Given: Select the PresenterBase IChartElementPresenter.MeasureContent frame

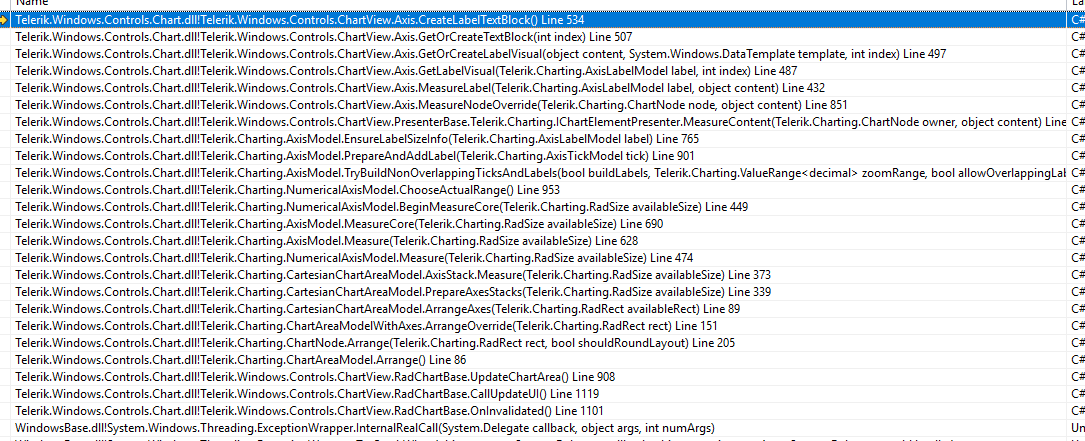Looking at the screenshot, I should [x=540, y=122].
